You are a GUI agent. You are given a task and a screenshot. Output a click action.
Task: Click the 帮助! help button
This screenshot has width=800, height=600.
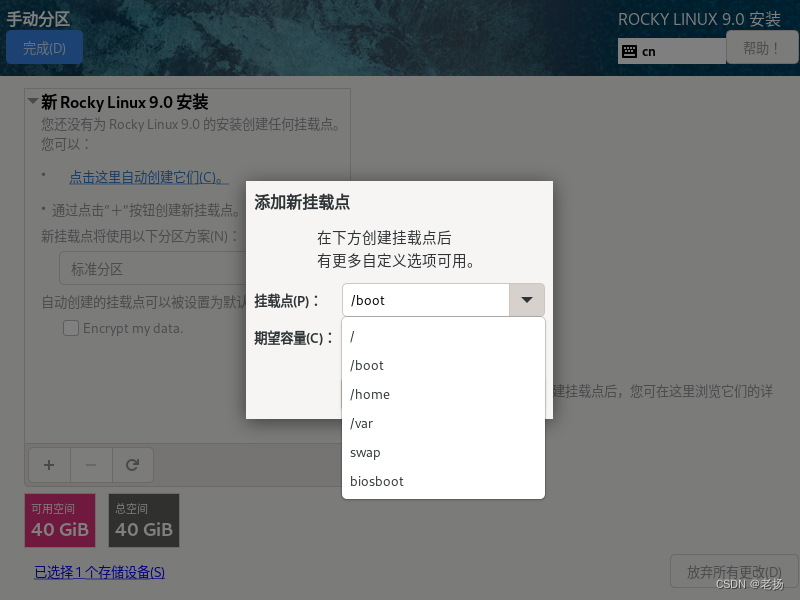point(762,47)
